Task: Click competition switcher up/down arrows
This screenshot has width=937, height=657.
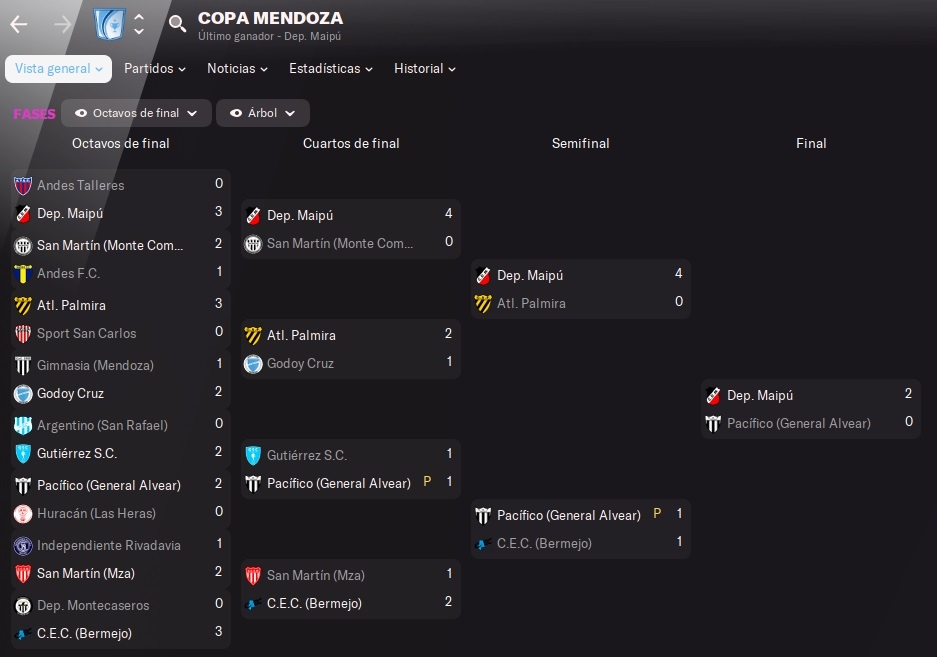Action: 139,25
